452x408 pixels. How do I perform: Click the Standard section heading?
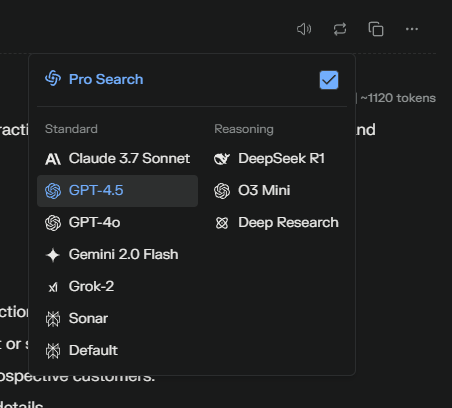tap(71, 129)
